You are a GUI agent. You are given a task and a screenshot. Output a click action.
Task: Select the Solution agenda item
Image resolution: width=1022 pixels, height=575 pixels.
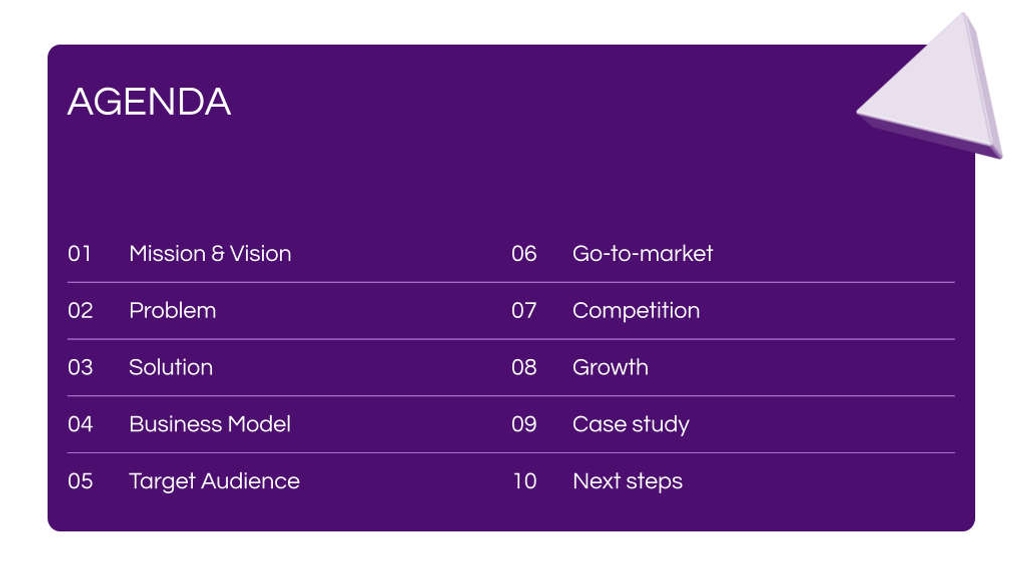coord(171,368)
